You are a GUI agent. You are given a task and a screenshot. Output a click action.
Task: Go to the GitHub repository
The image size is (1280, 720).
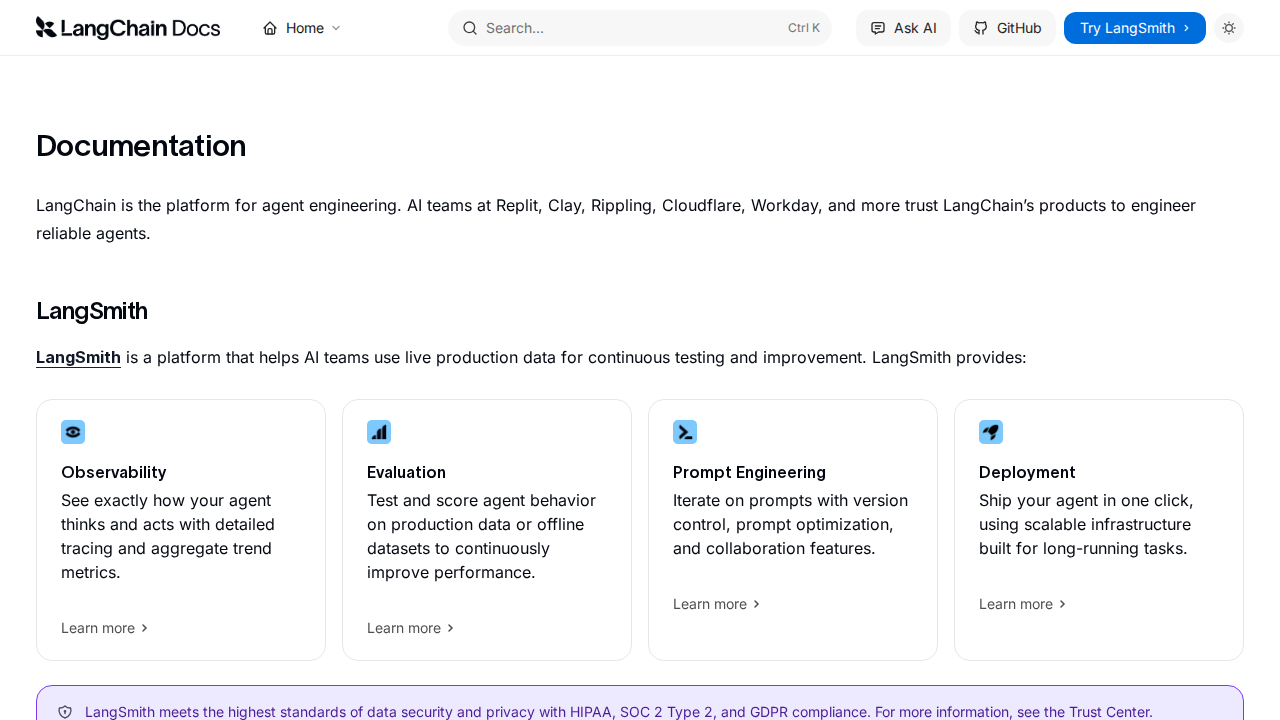pyautogui.click(x=1007, y=28)
